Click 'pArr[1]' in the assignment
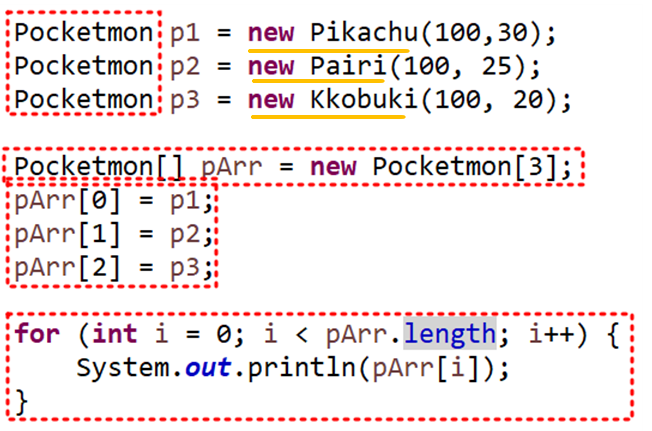652x431 pixels. coord(67,234)
